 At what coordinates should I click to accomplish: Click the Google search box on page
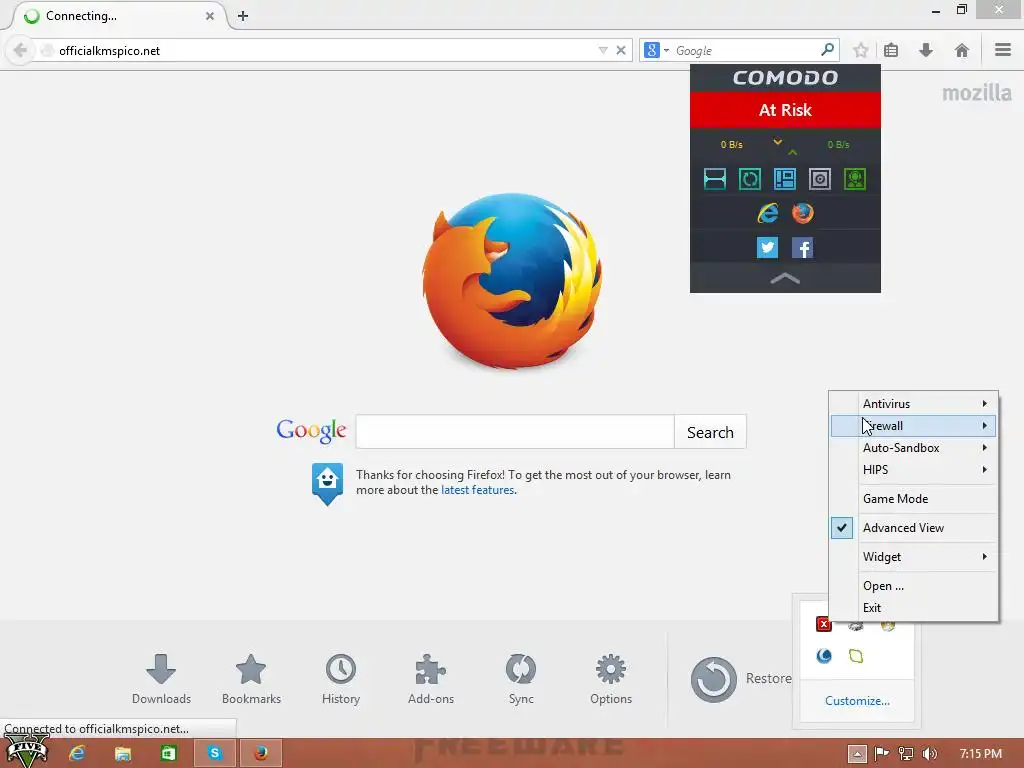[x=515, y=432]
